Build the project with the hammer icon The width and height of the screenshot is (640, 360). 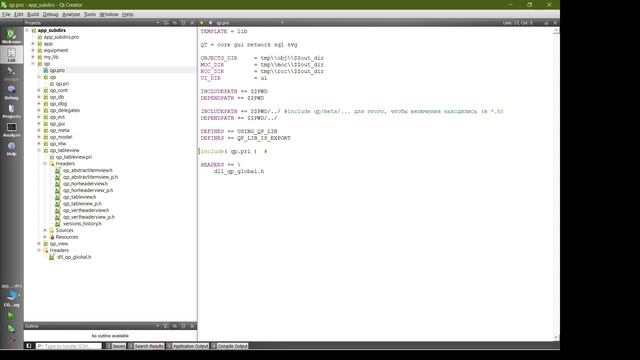coord(11,339)
